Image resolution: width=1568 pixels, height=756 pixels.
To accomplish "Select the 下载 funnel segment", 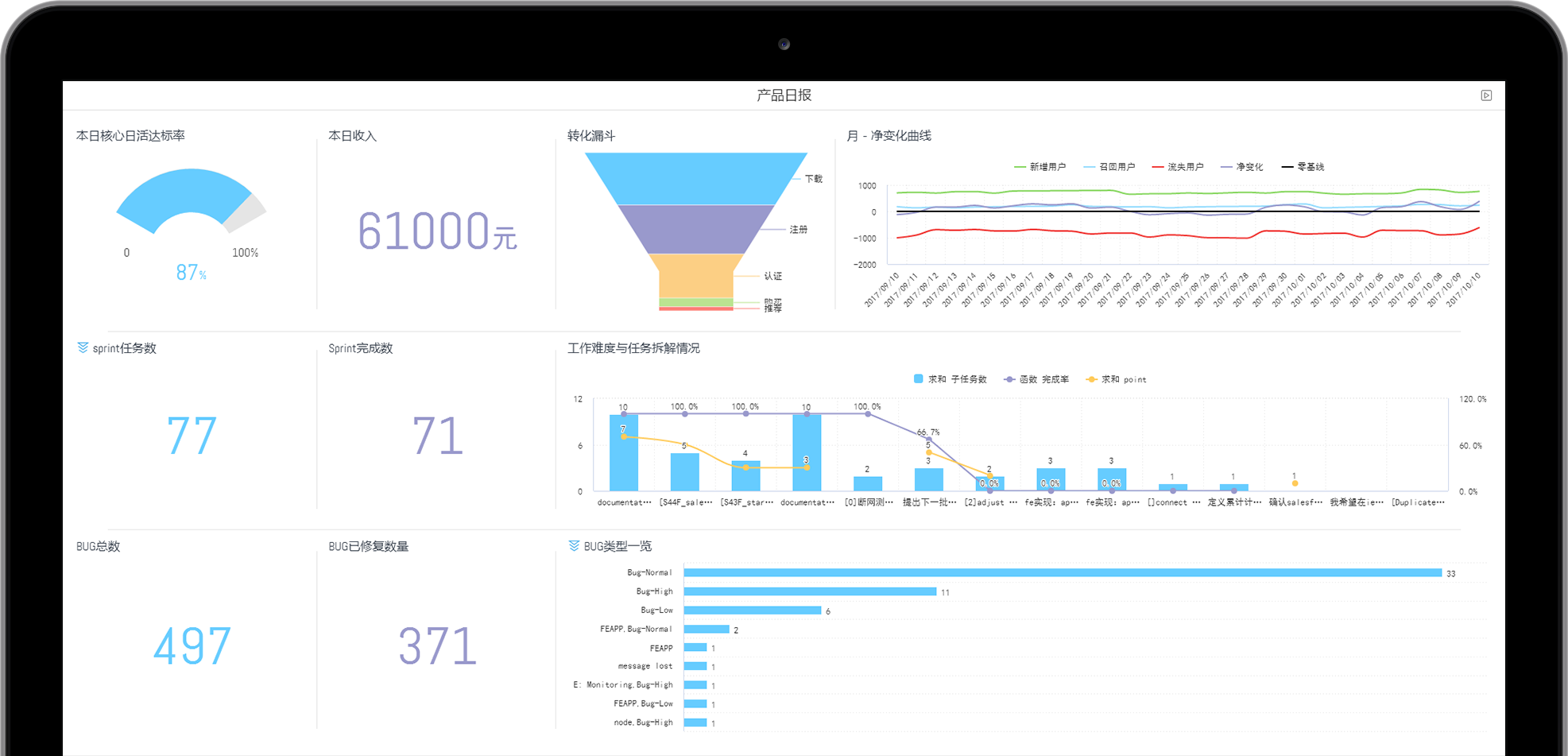I will 696,178.
